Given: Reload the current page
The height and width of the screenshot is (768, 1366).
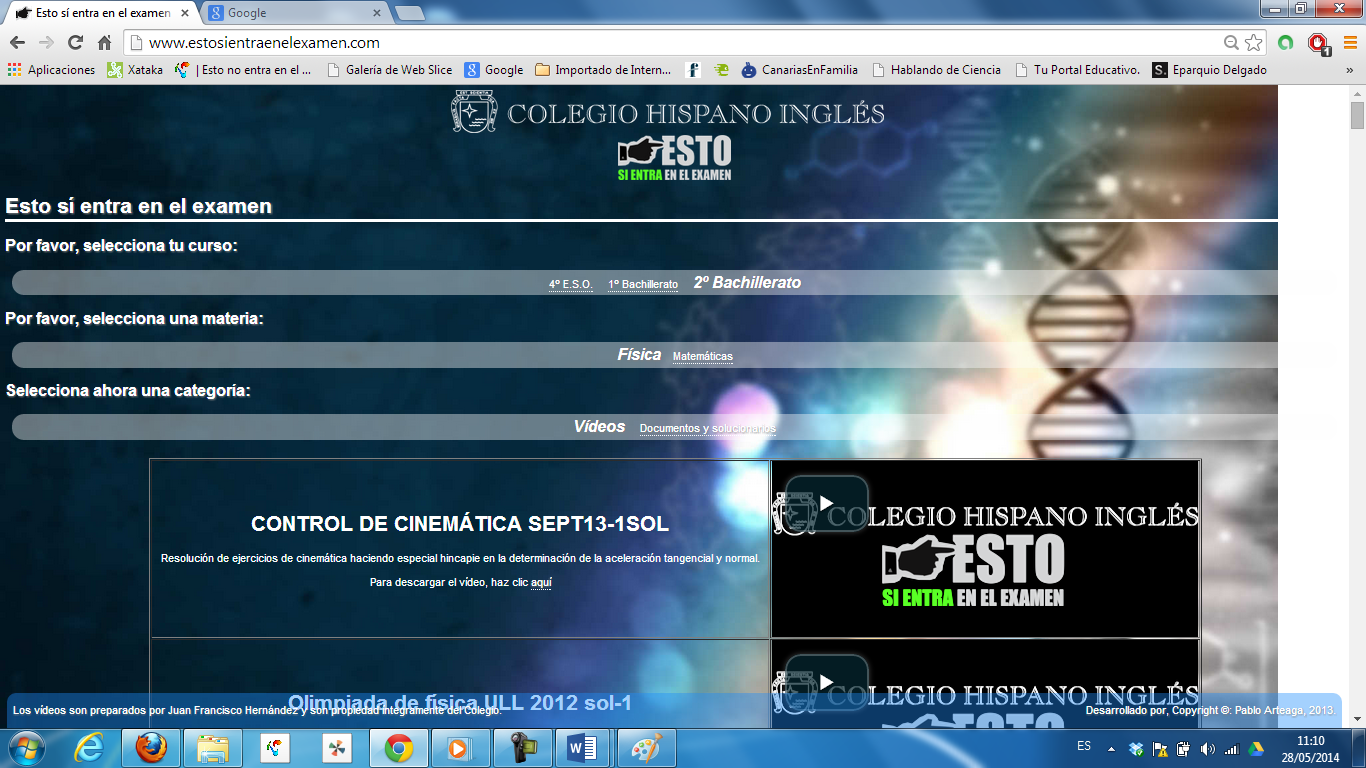Looking at the screenshot, I should (x=75, y=43).
